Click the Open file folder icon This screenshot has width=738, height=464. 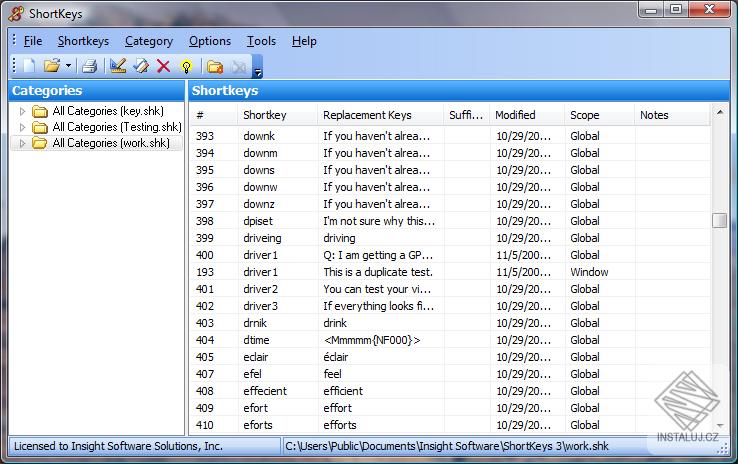click(52, 66)
